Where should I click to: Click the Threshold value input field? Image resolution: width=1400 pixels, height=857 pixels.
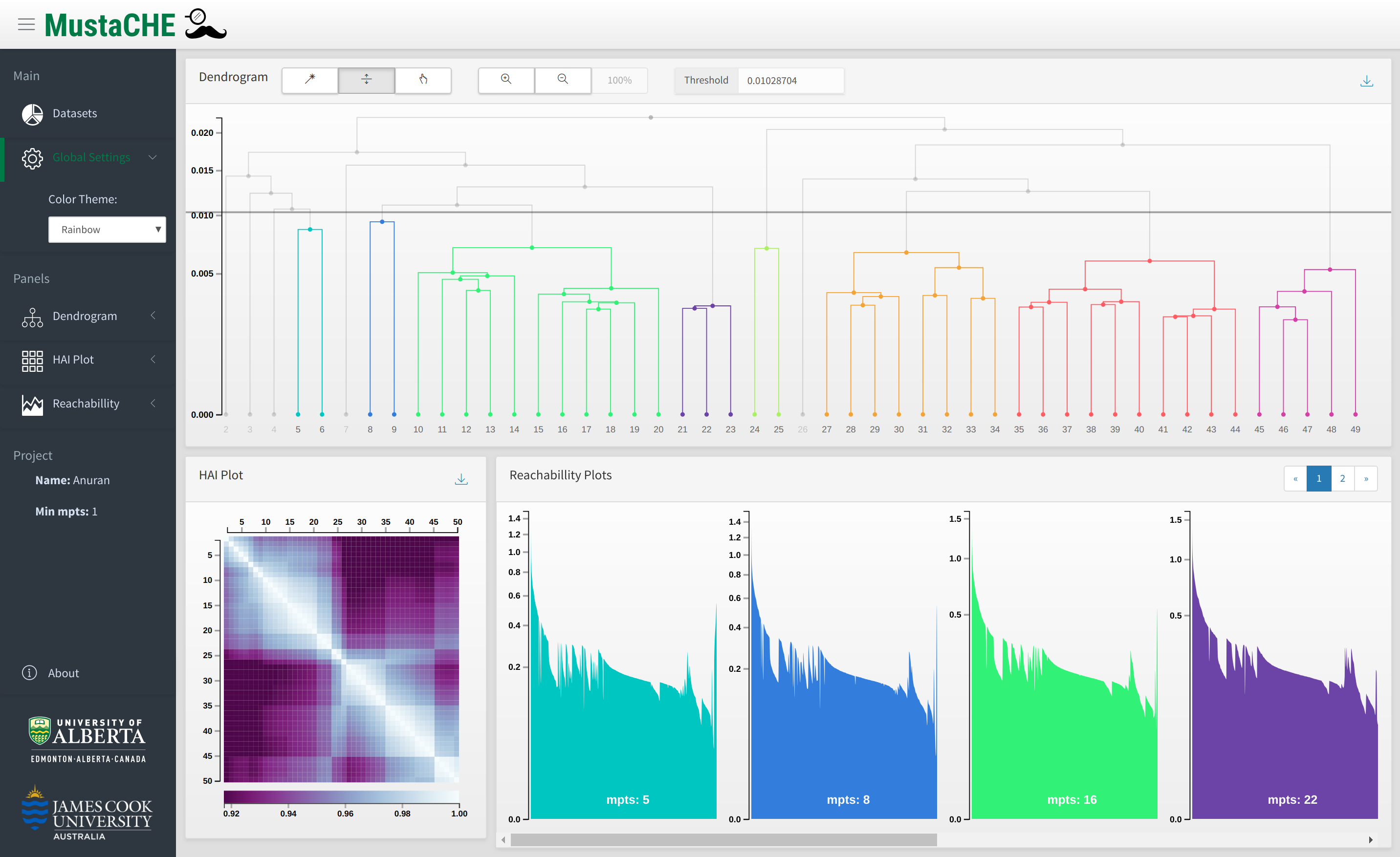[790, 81]
